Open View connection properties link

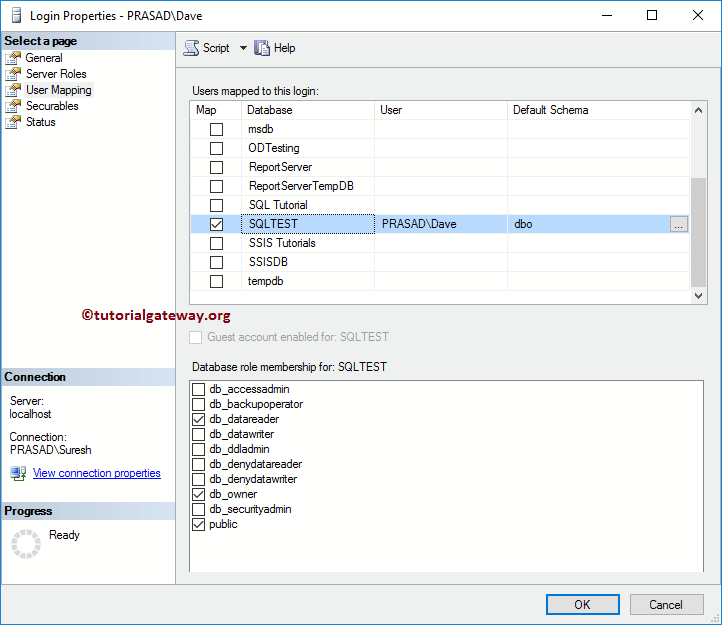(97, 473)
